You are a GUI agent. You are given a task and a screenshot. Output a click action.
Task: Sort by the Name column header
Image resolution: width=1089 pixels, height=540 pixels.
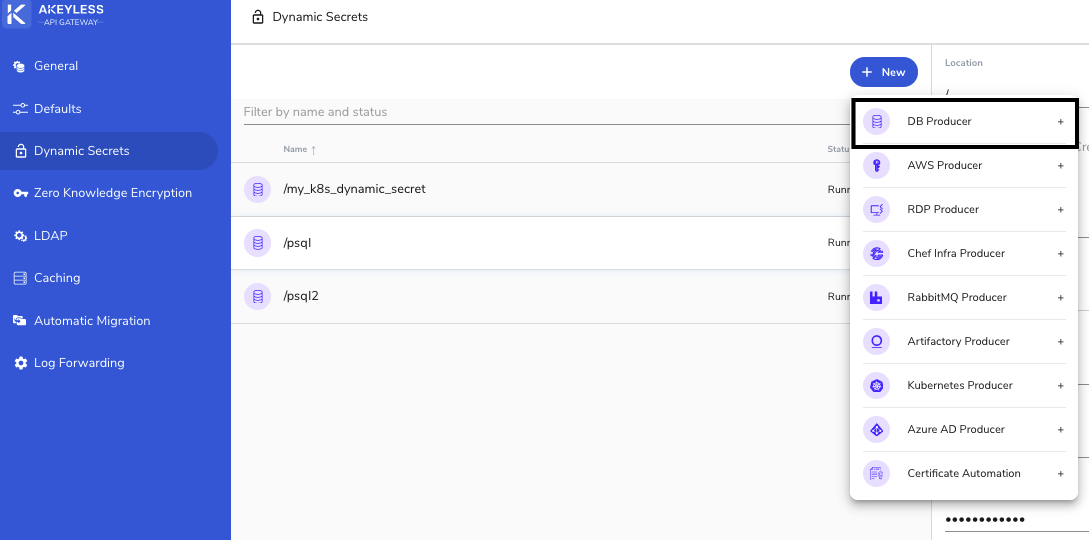point(299,149)
